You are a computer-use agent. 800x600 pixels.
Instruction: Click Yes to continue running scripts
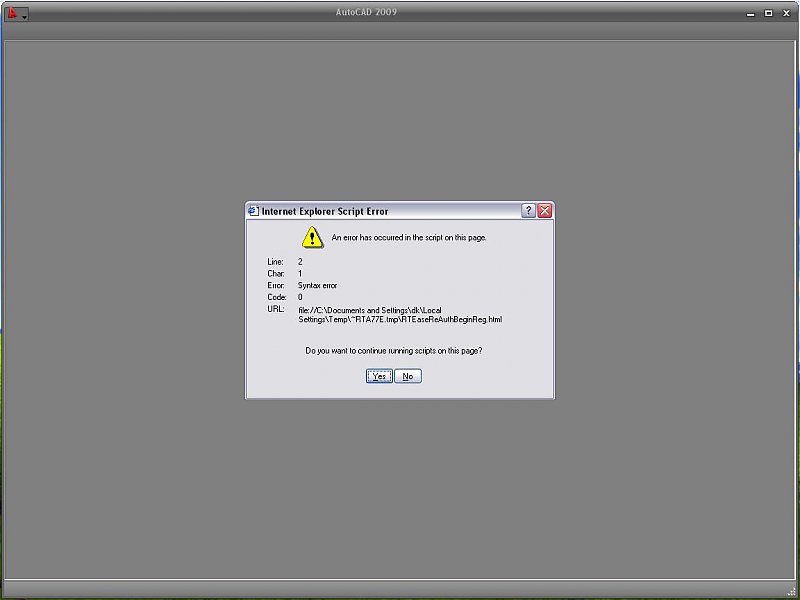(379, 376)
